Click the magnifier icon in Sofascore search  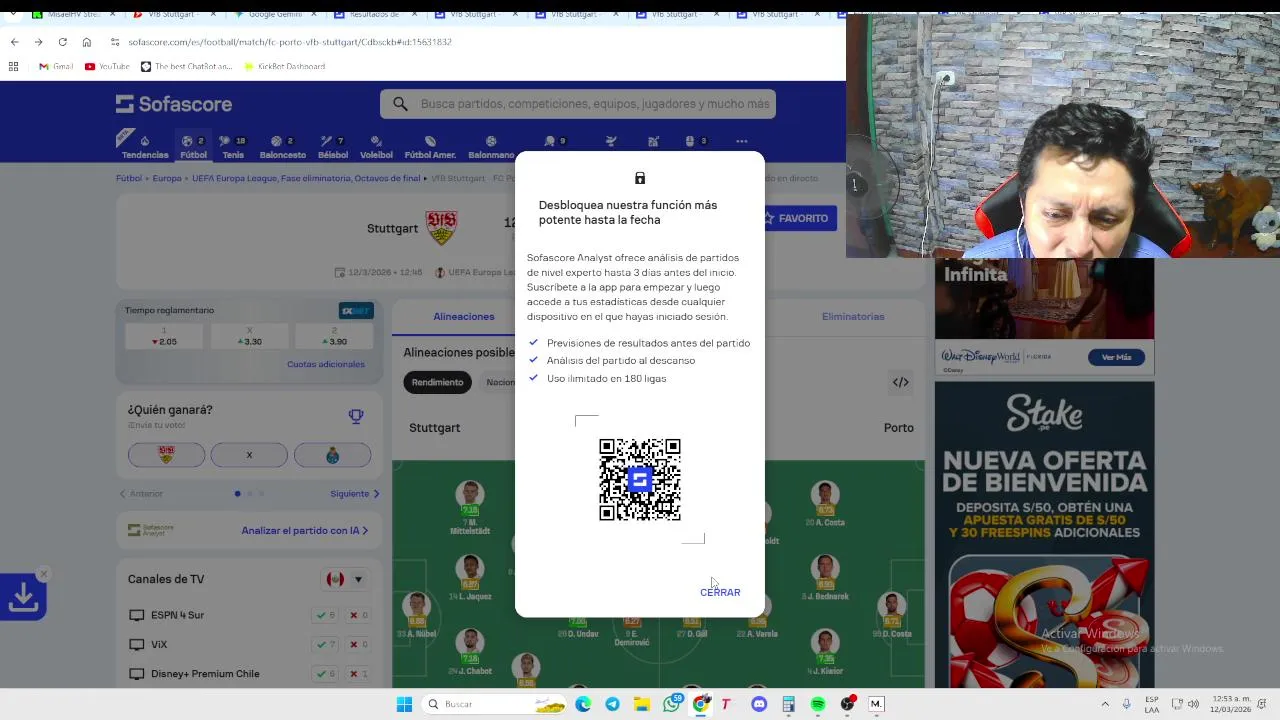point(400,104)
